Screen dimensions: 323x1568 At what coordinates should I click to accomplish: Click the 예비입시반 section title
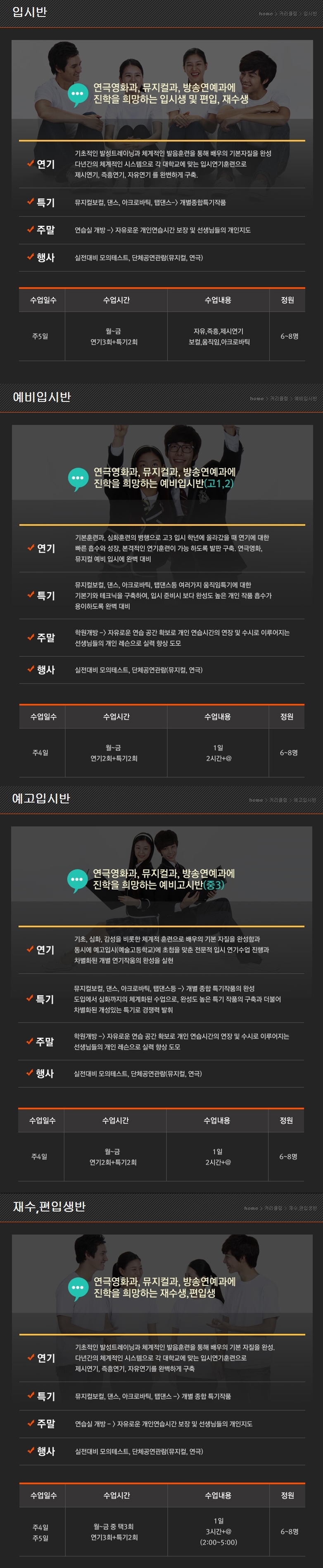click(x=41, y=397)
